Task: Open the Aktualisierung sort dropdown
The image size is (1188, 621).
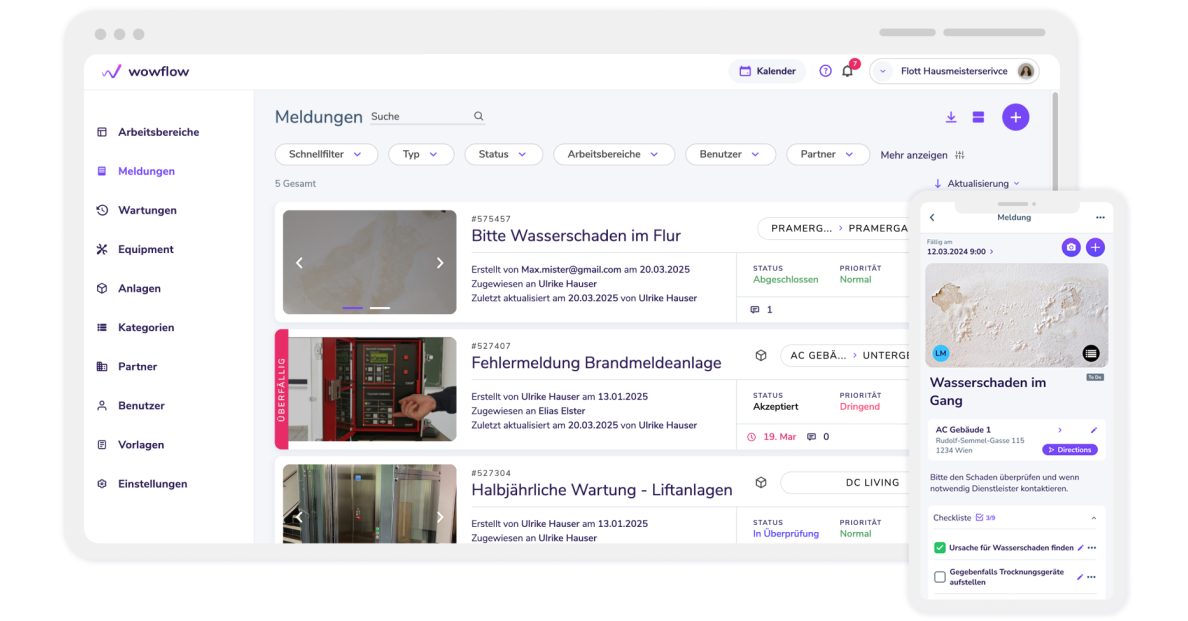Action: pyautogui.click(x=976, y=184)
